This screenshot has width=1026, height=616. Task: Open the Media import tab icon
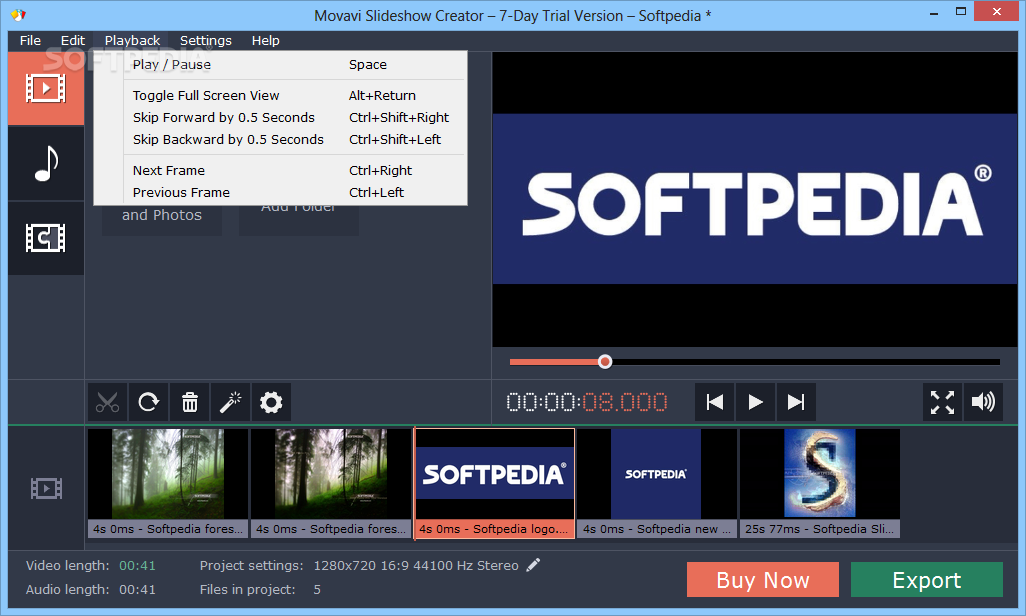46,88
